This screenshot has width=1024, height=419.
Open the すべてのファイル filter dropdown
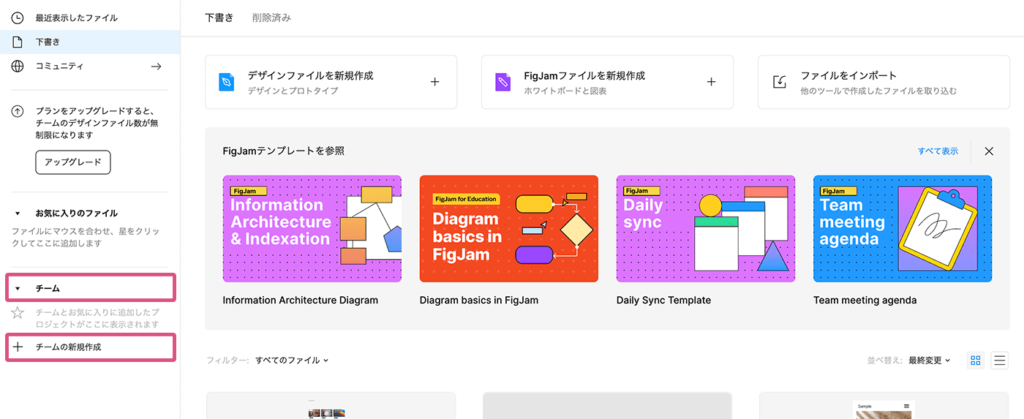point(292,360)
